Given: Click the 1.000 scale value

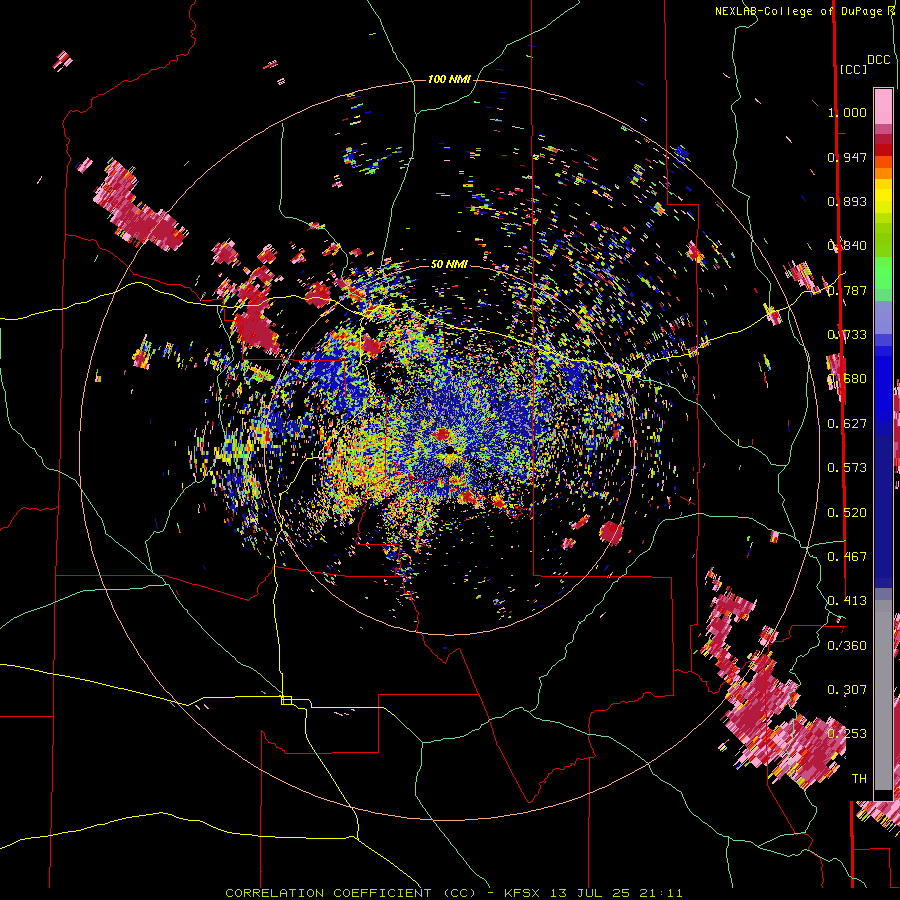Looking at the screenshot, I should [x=847, y=112].
